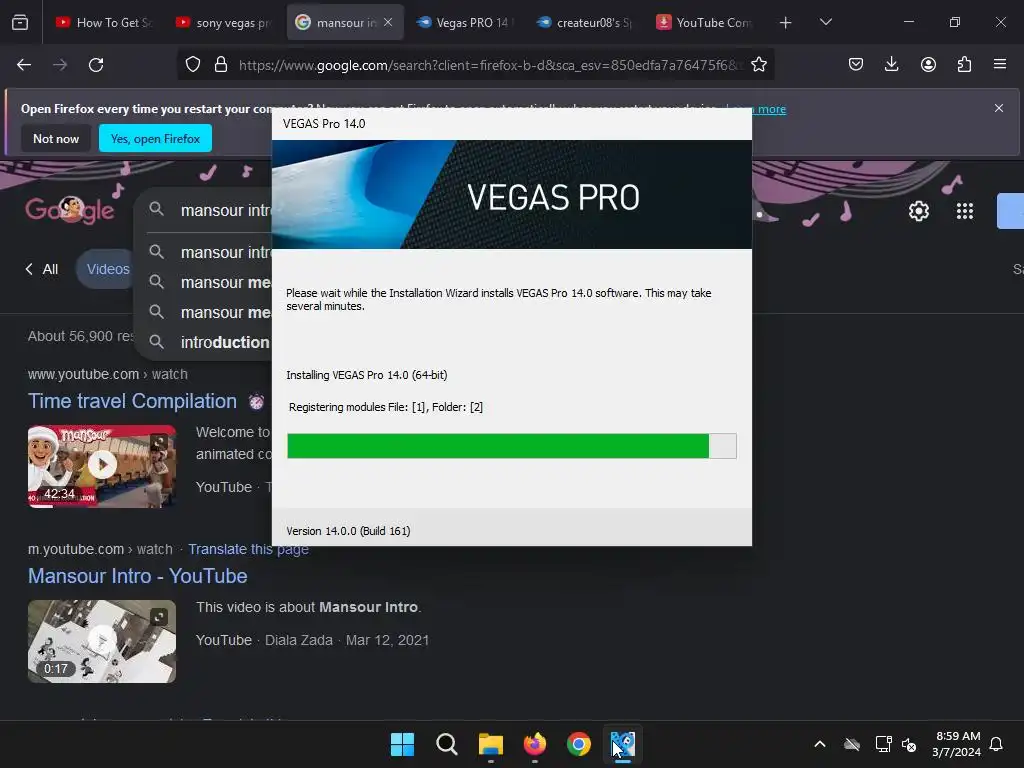The width and height of the screenshot is (1024, 768).
Task: Click the VEGAS Pro 14.0 title bar
Action: (x=512, y=124)
